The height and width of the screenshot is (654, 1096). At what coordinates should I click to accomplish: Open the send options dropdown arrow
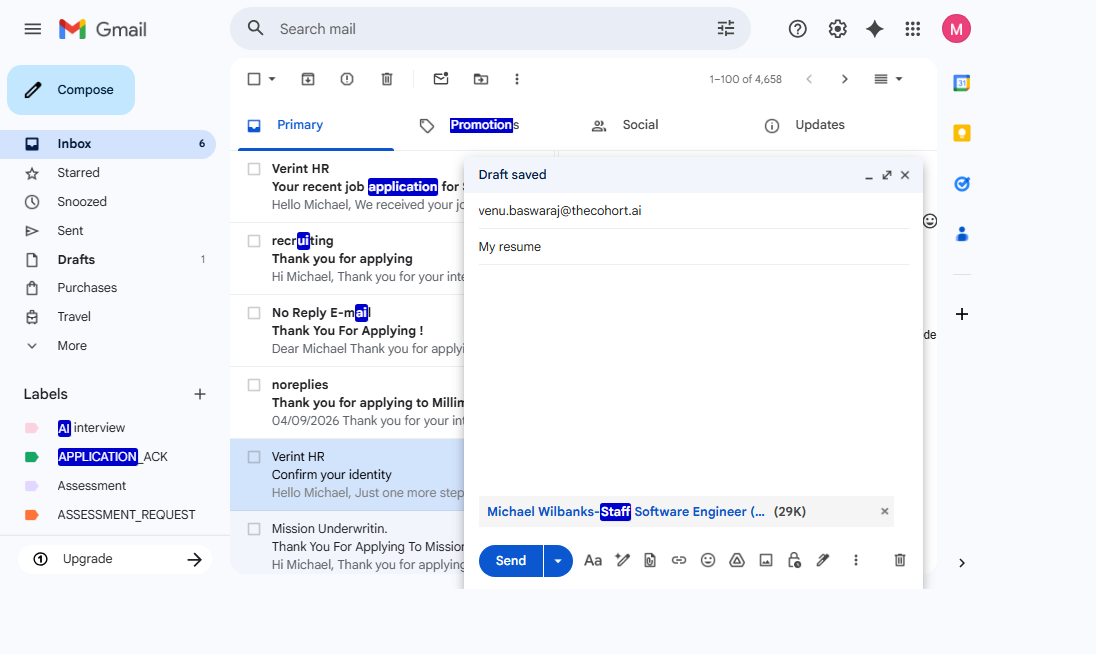[558, 561]
